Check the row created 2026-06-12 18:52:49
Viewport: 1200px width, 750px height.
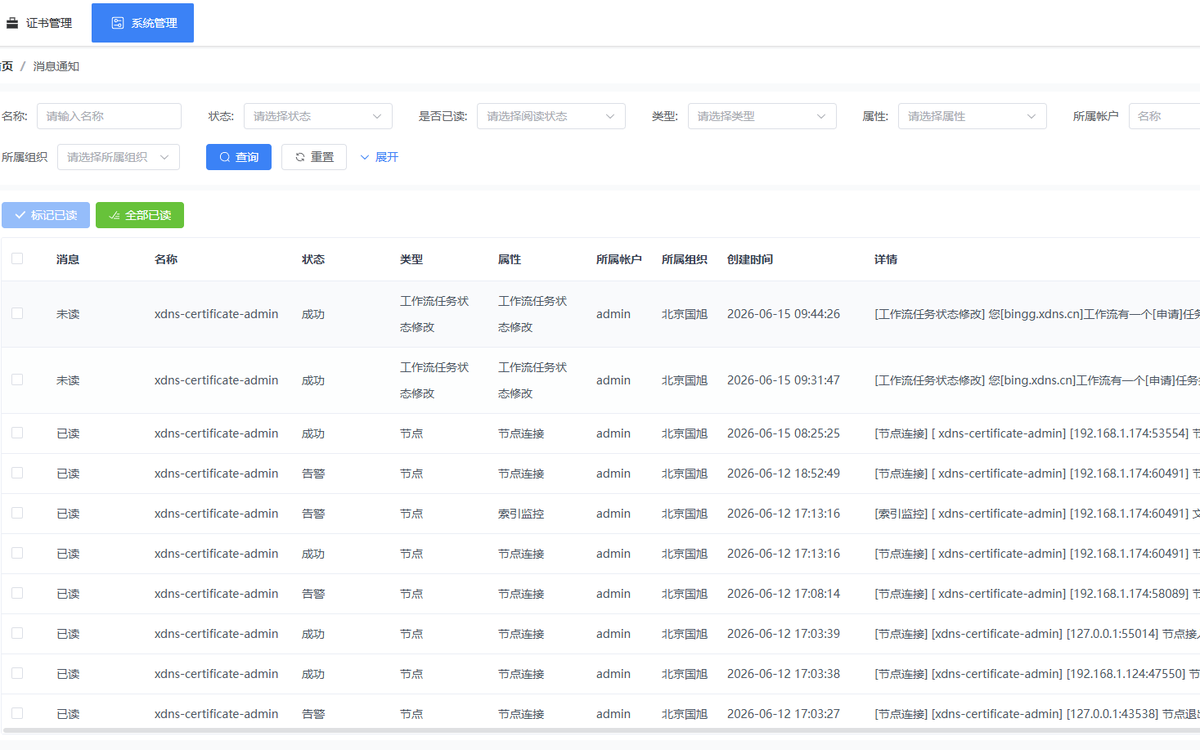click(17, 473)
